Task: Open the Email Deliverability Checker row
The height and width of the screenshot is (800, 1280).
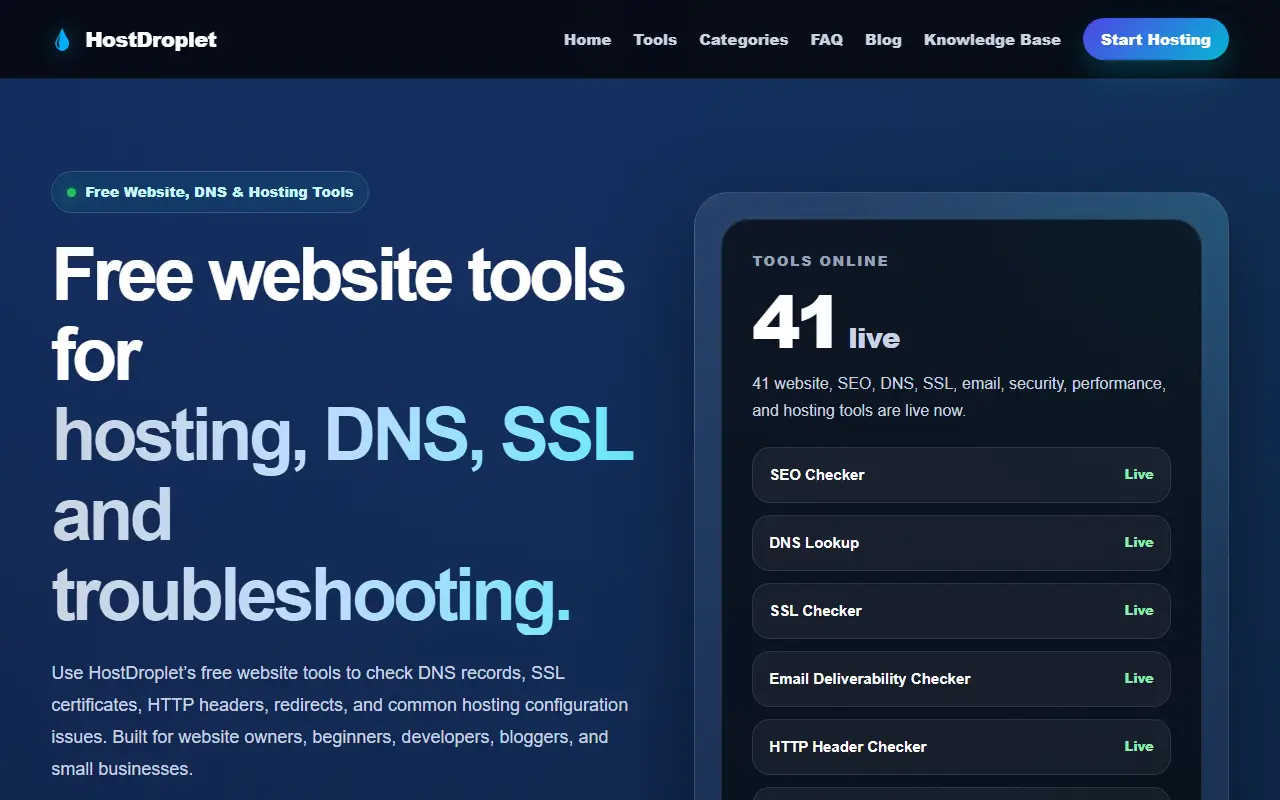Action: pos(961,679)
